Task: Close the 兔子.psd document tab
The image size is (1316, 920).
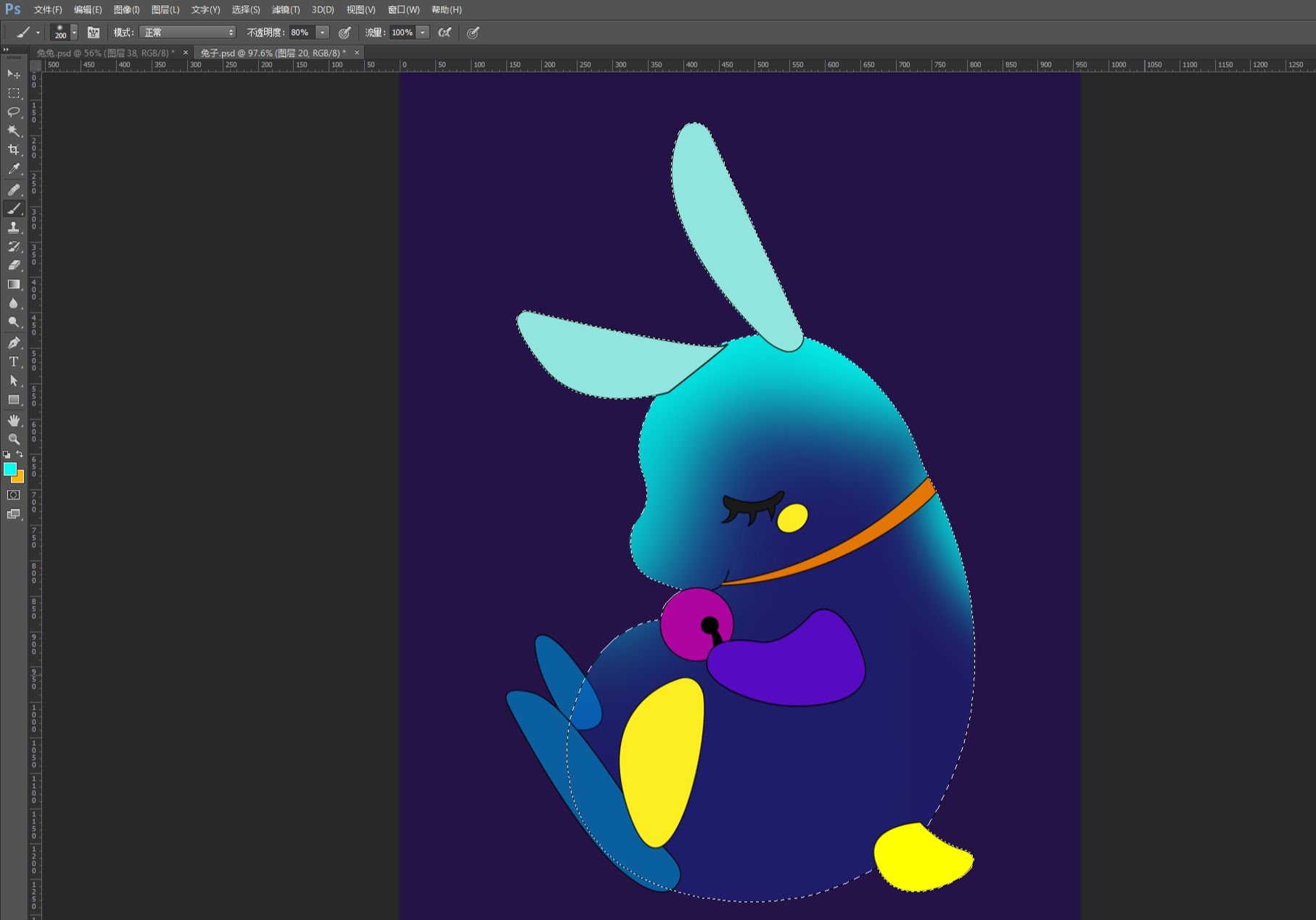Action: [357, 52]
